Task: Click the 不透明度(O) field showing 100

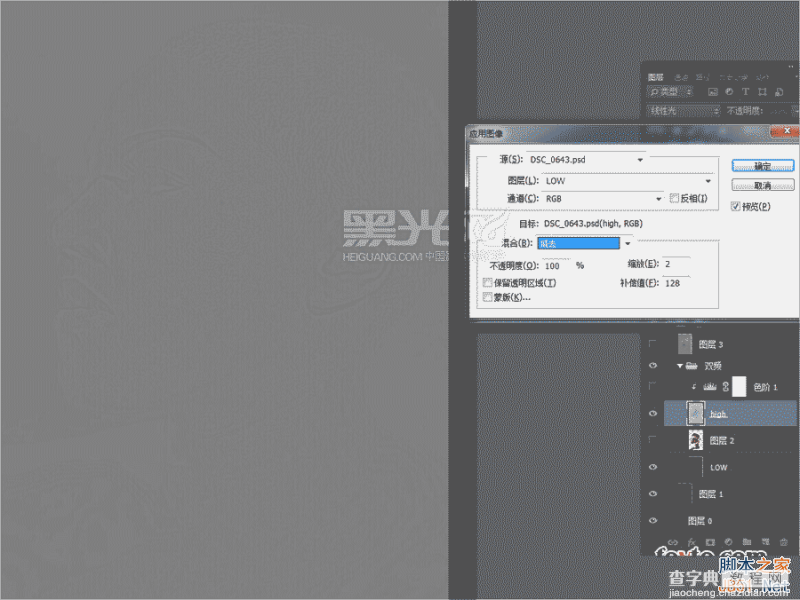Action: [x=558, y=266]
